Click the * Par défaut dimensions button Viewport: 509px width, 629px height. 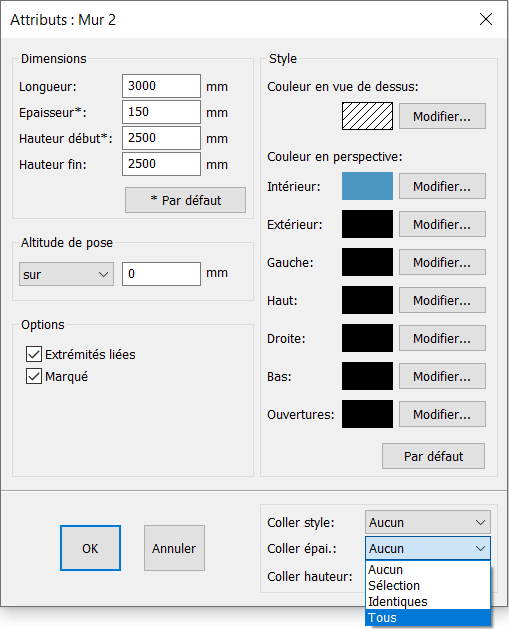click(x=185, y=200)
